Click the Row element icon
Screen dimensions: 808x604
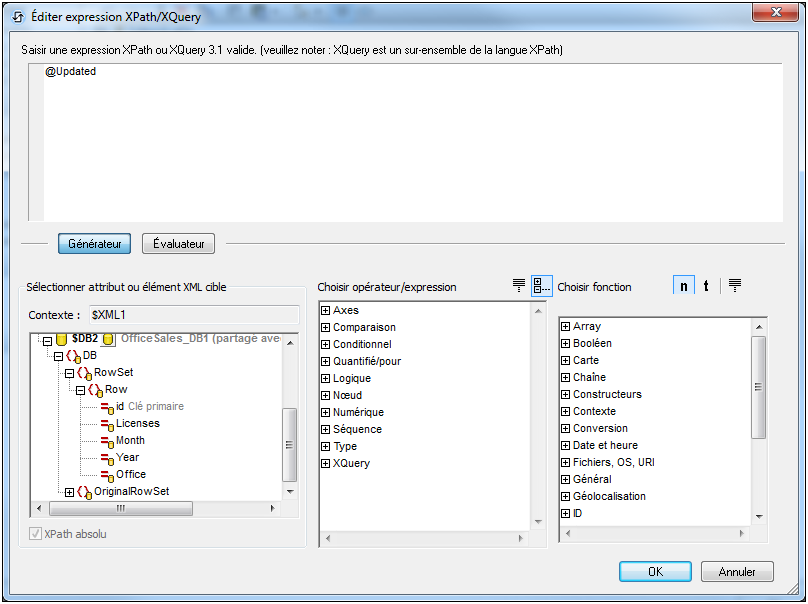point(95,390)
